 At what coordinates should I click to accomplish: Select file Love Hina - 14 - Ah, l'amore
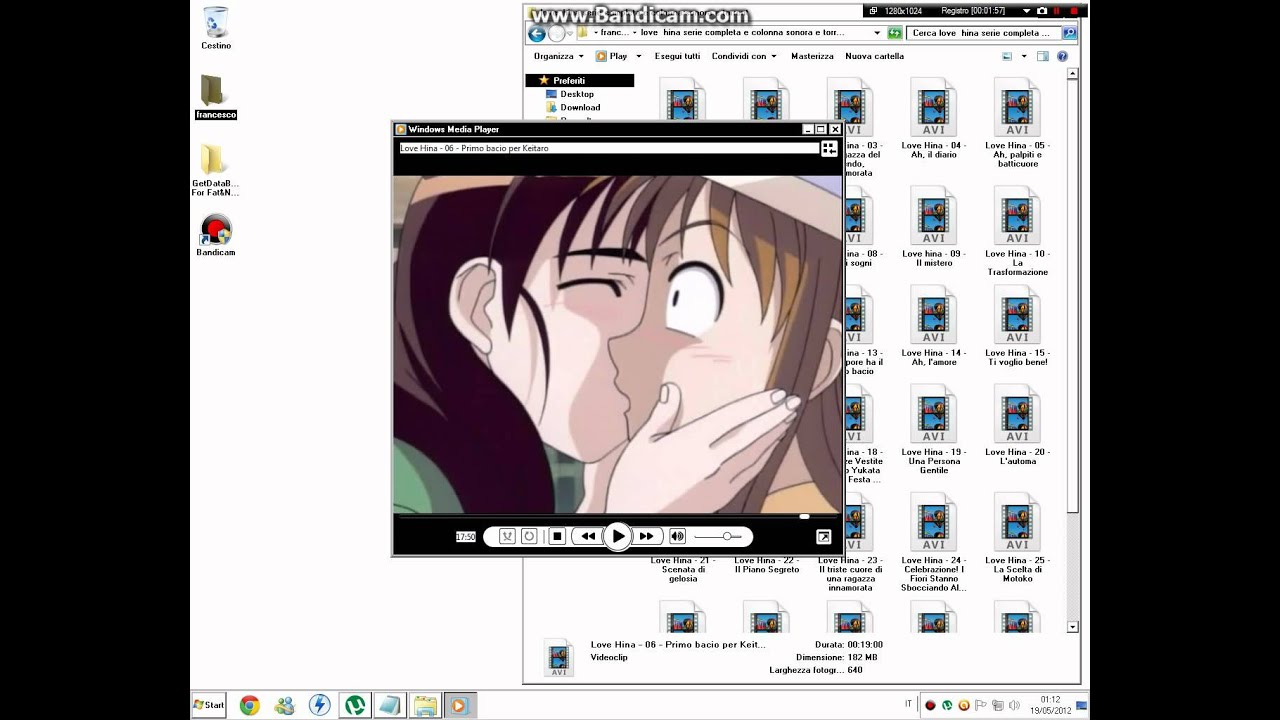click(x=933, y=325)
